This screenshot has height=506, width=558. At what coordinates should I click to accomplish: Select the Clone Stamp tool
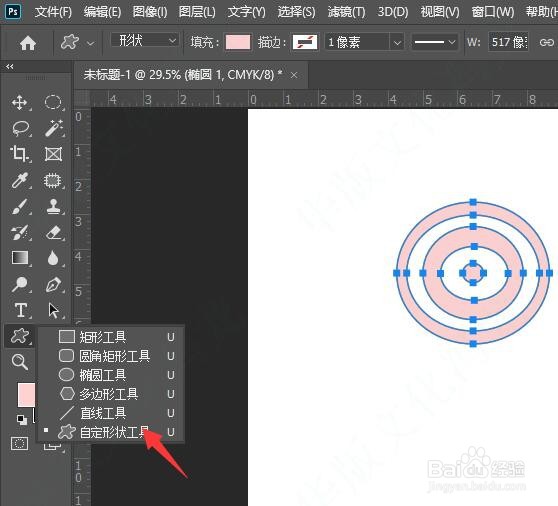pyautogui.click(x=54, y=206)
